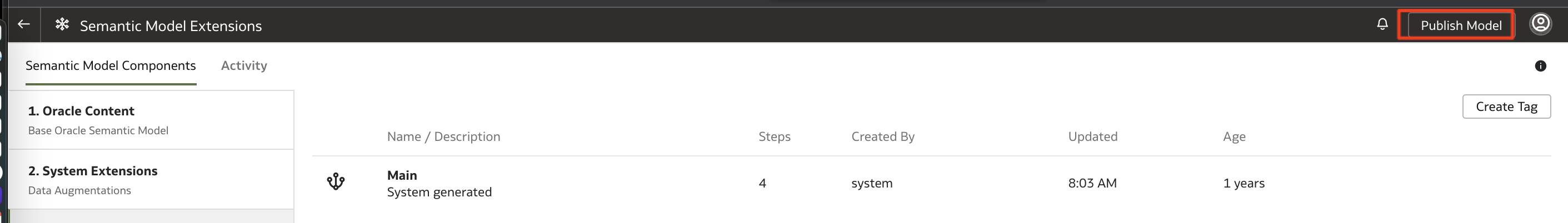Click the Semantic Model Extensions page title

pos(171,26)
